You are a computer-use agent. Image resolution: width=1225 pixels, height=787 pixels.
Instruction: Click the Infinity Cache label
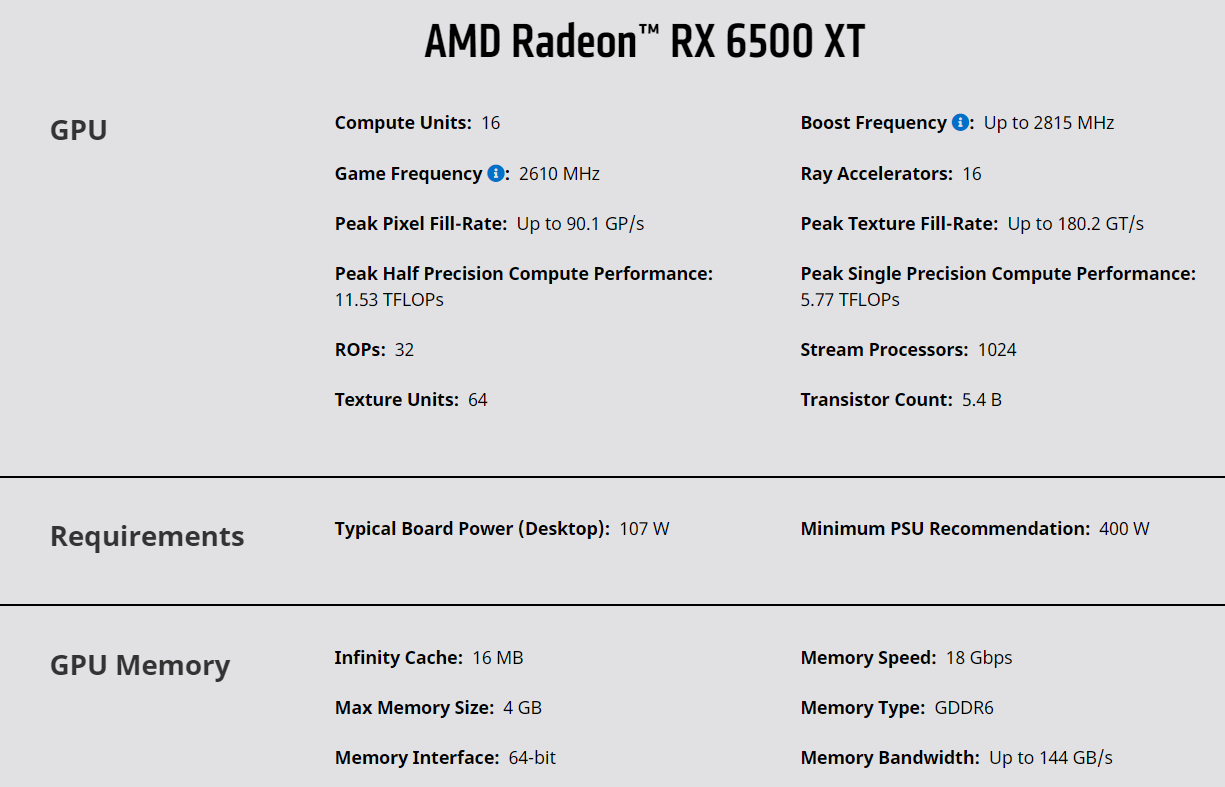coord(399,657)
